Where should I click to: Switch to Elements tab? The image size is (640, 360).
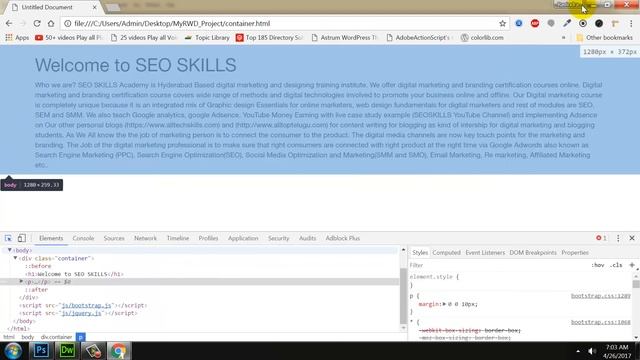(51, 238)
